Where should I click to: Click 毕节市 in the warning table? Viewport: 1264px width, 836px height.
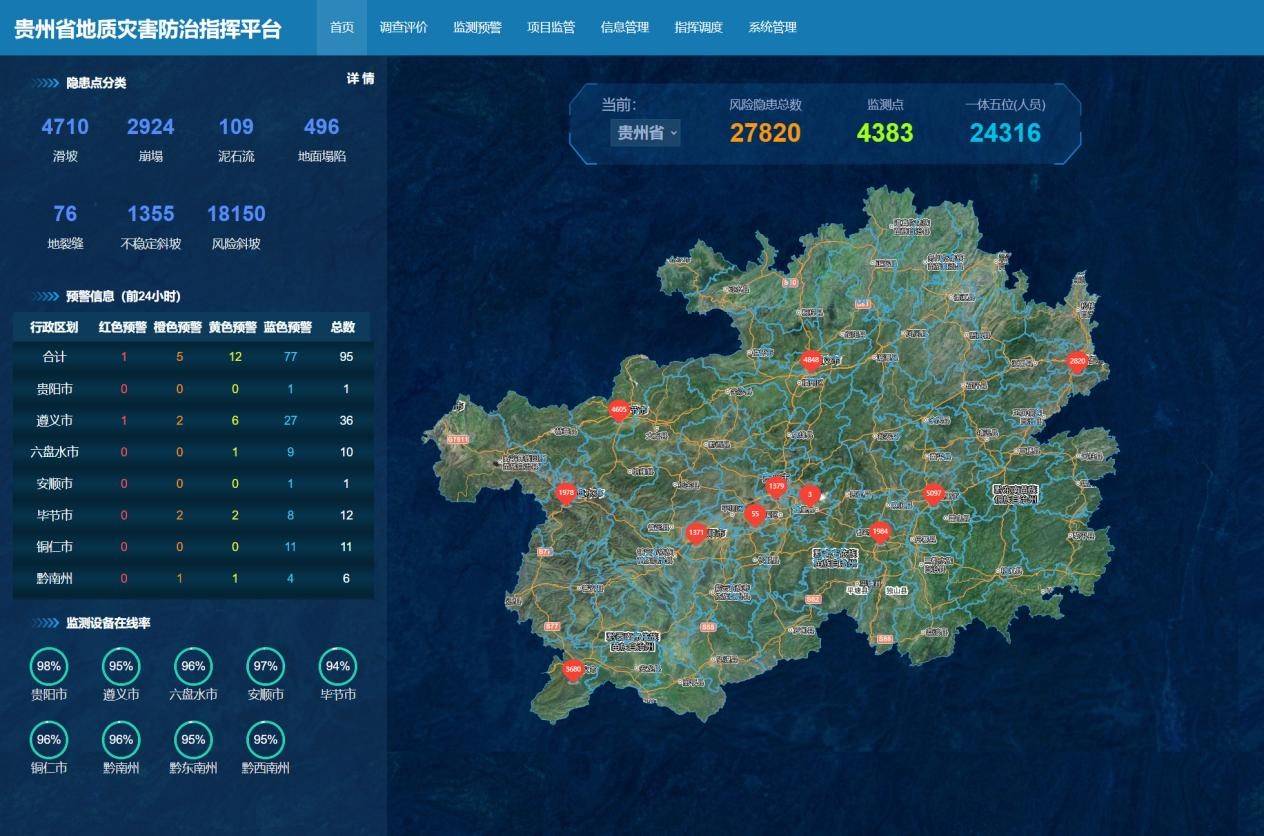tap(54, 515)
